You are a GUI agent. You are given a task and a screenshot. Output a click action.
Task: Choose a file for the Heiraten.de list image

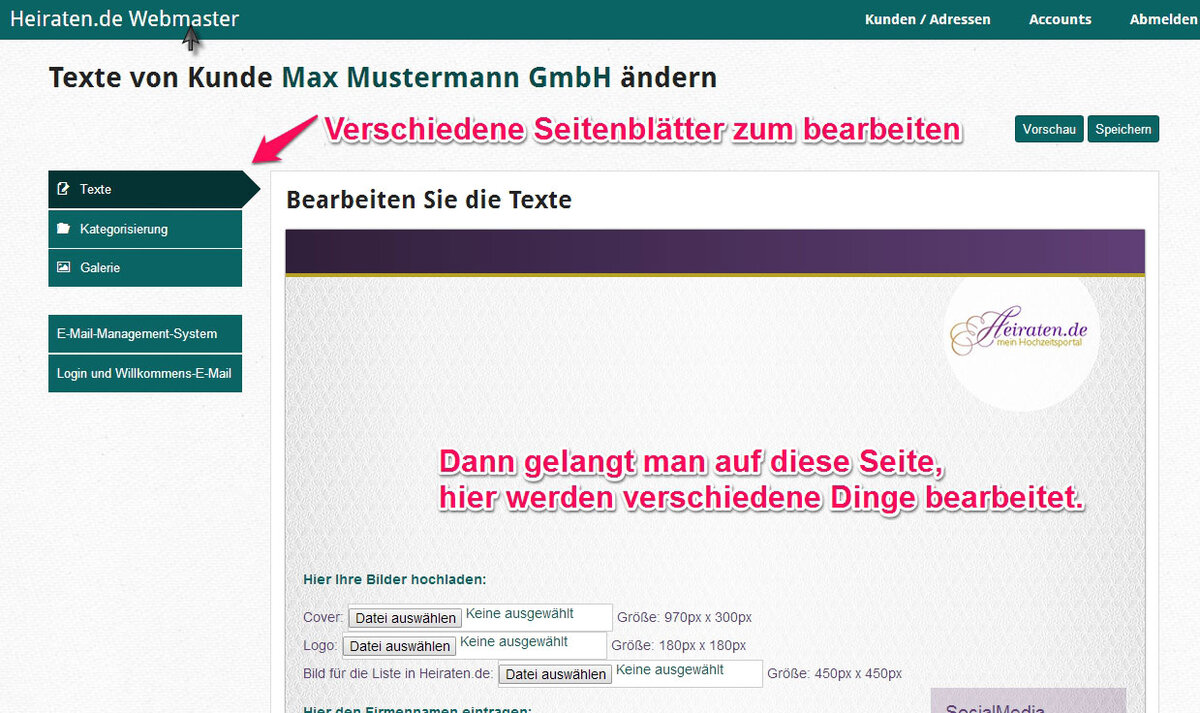[x=555, y=674]
